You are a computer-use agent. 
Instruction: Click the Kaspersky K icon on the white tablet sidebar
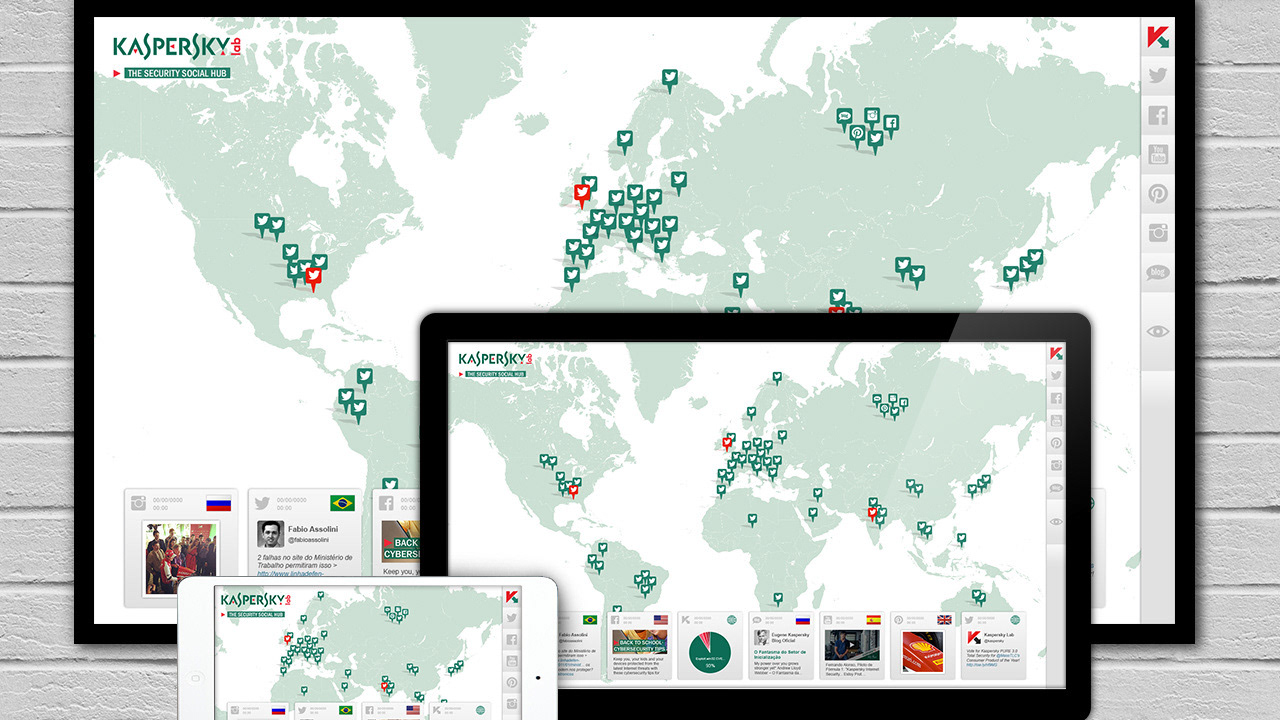click(511, 597)
